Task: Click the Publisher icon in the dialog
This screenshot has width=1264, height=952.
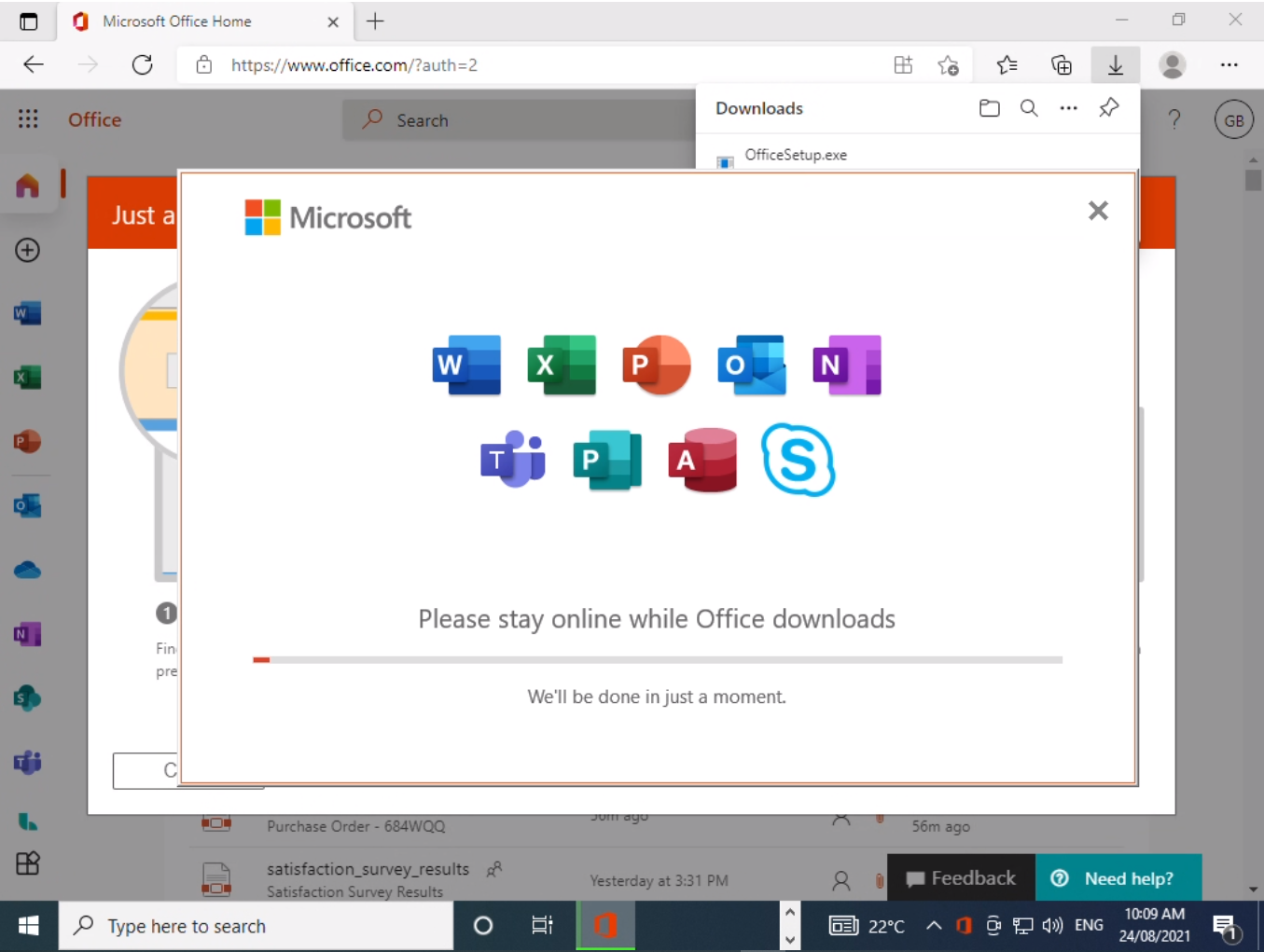Action: [x=607, y=460]
